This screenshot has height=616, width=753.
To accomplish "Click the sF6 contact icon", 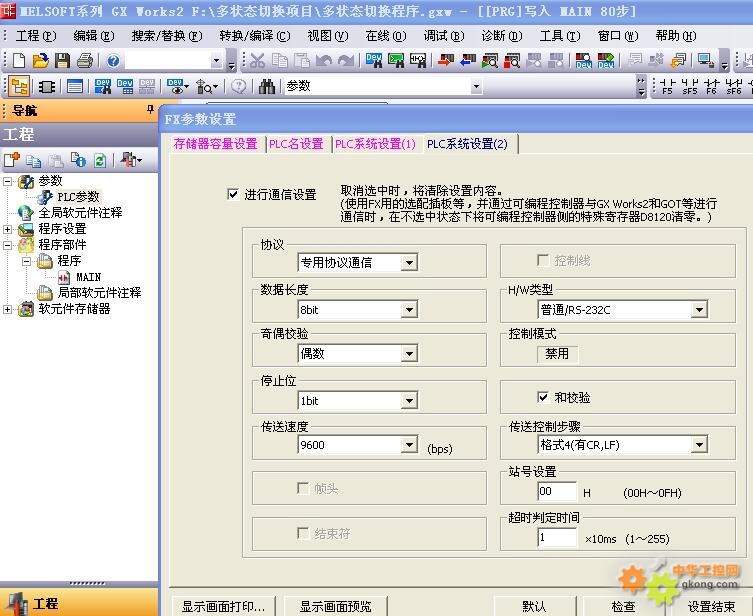I will 734,86.
